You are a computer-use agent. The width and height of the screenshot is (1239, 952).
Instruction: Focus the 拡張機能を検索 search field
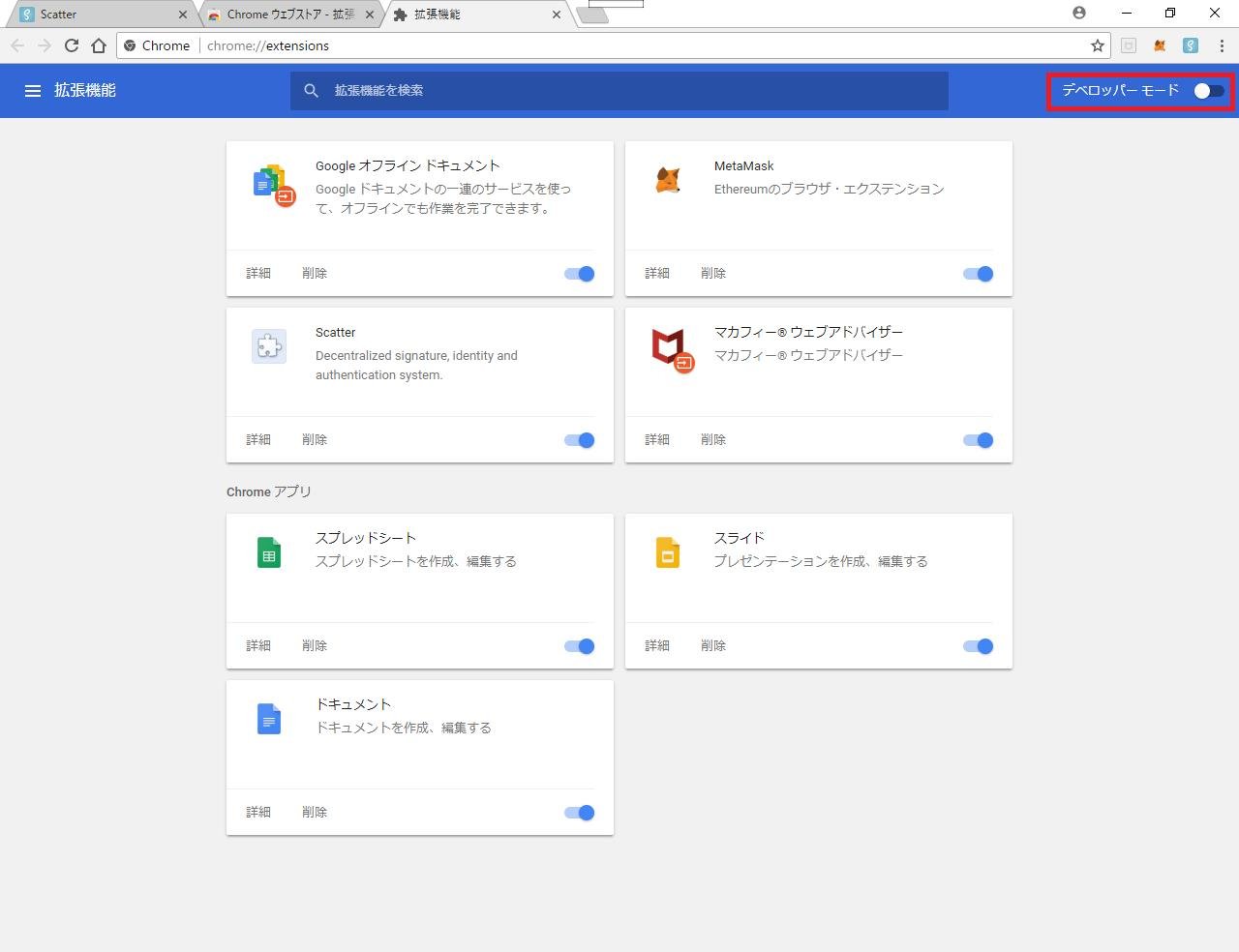[x=619, y=90]
